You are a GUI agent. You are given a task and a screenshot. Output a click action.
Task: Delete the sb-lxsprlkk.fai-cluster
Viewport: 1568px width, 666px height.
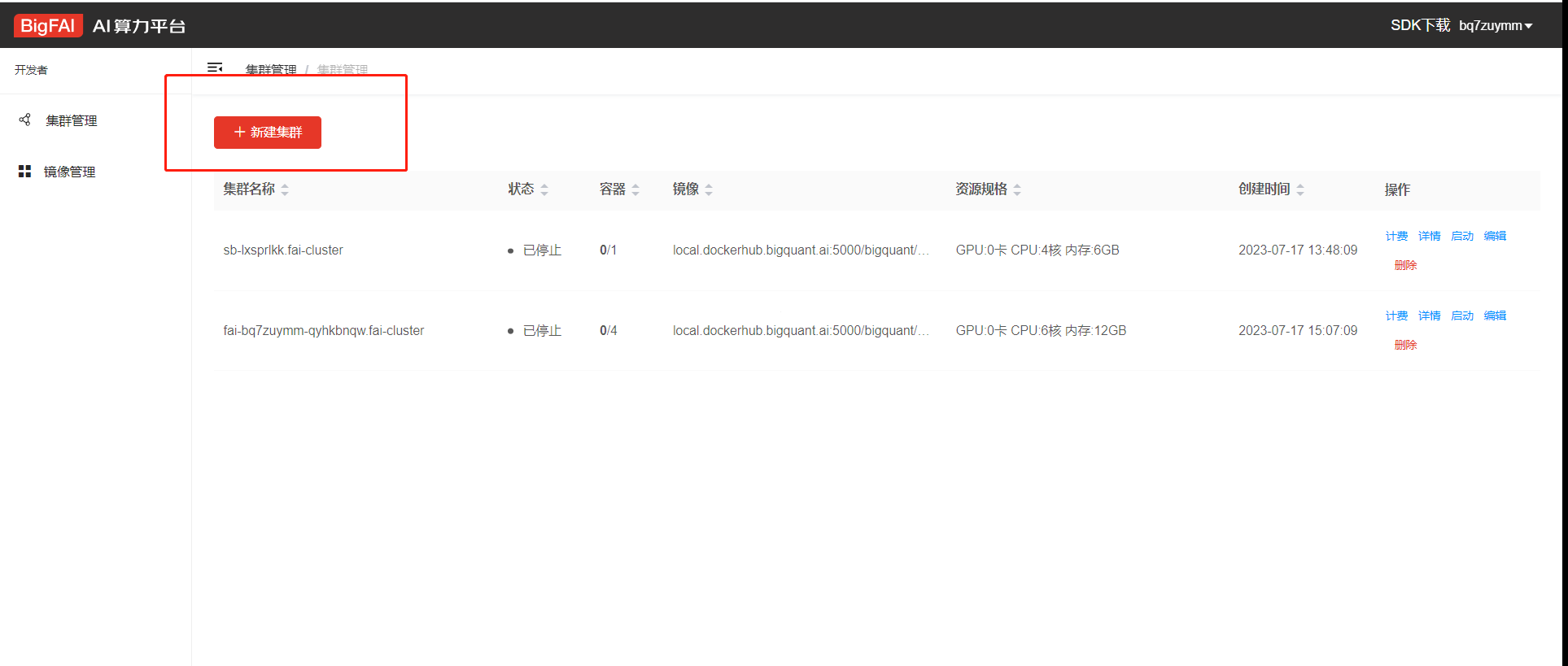[1405, 265]
